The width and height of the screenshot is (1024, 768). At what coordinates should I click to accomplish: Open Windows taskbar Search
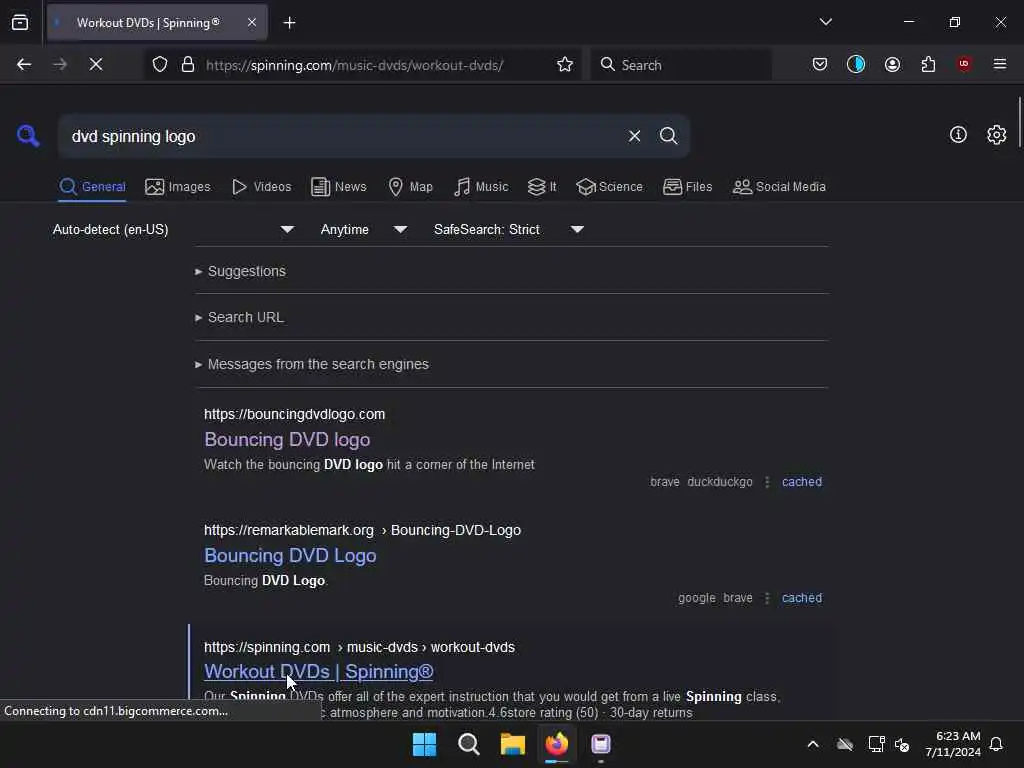pos(469,744)
